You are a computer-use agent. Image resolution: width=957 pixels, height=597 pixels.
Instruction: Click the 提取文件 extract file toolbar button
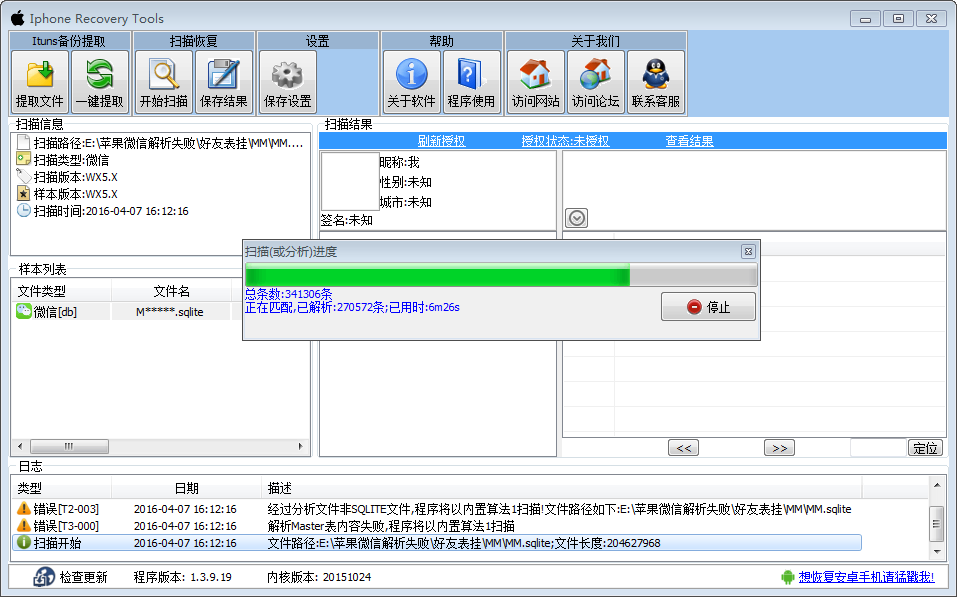(x=40, y=82)
